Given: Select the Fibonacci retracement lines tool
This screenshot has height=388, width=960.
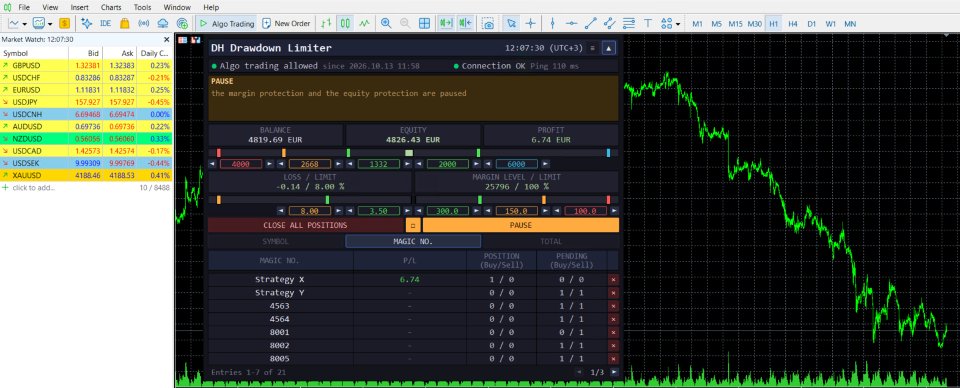Looking at the screenshot, I should (x=628, y=23).
